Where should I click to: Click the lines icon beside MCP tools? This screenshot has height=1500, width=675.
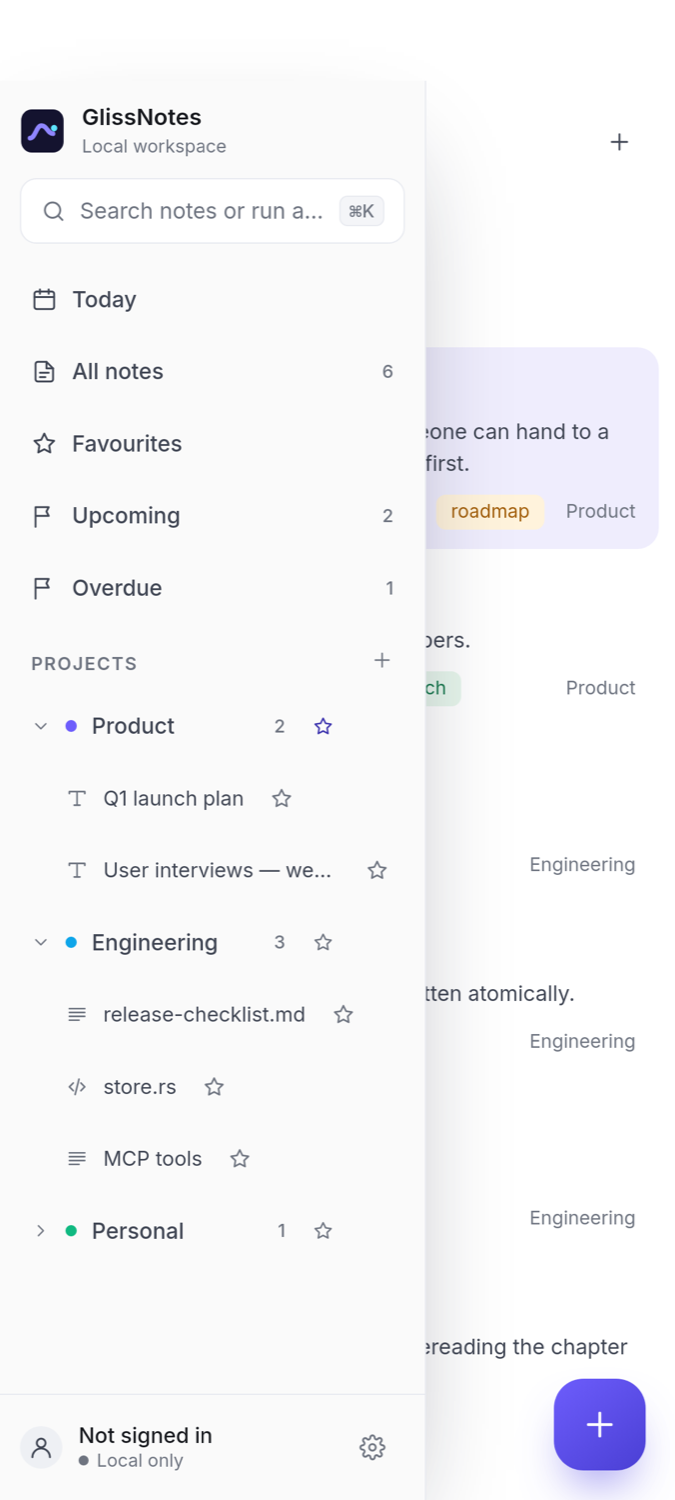pyautogui.click(x=76, y=1159)
